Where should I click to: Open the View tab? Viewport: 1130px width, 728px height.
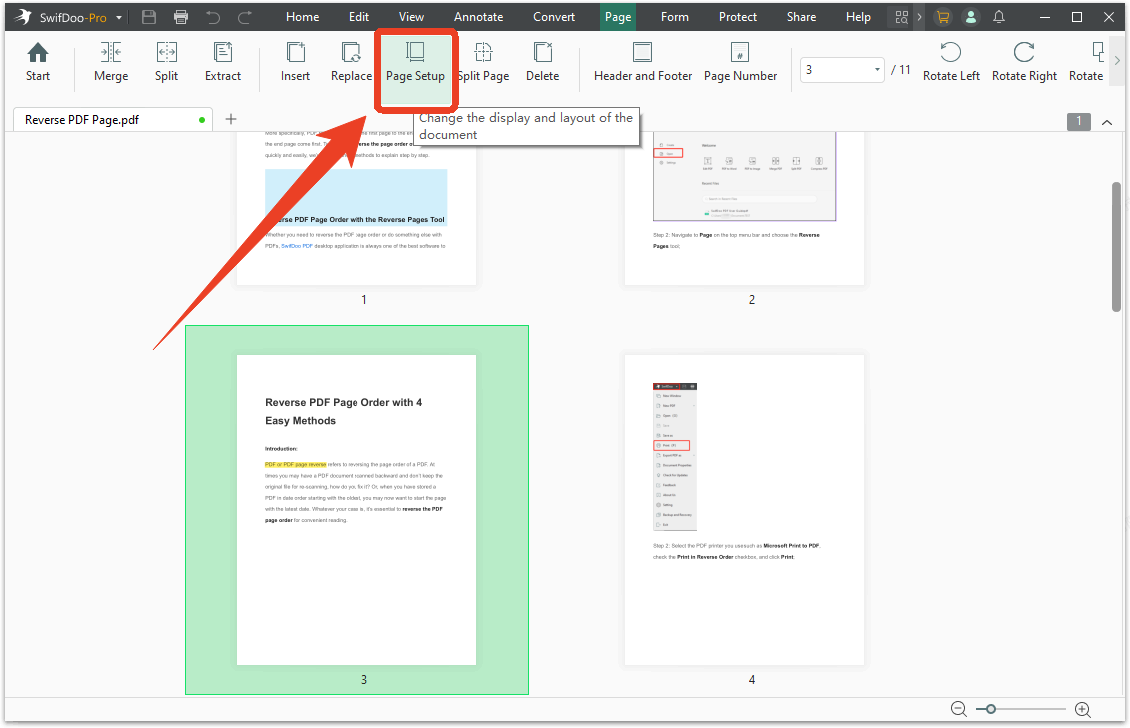[411, 17]
